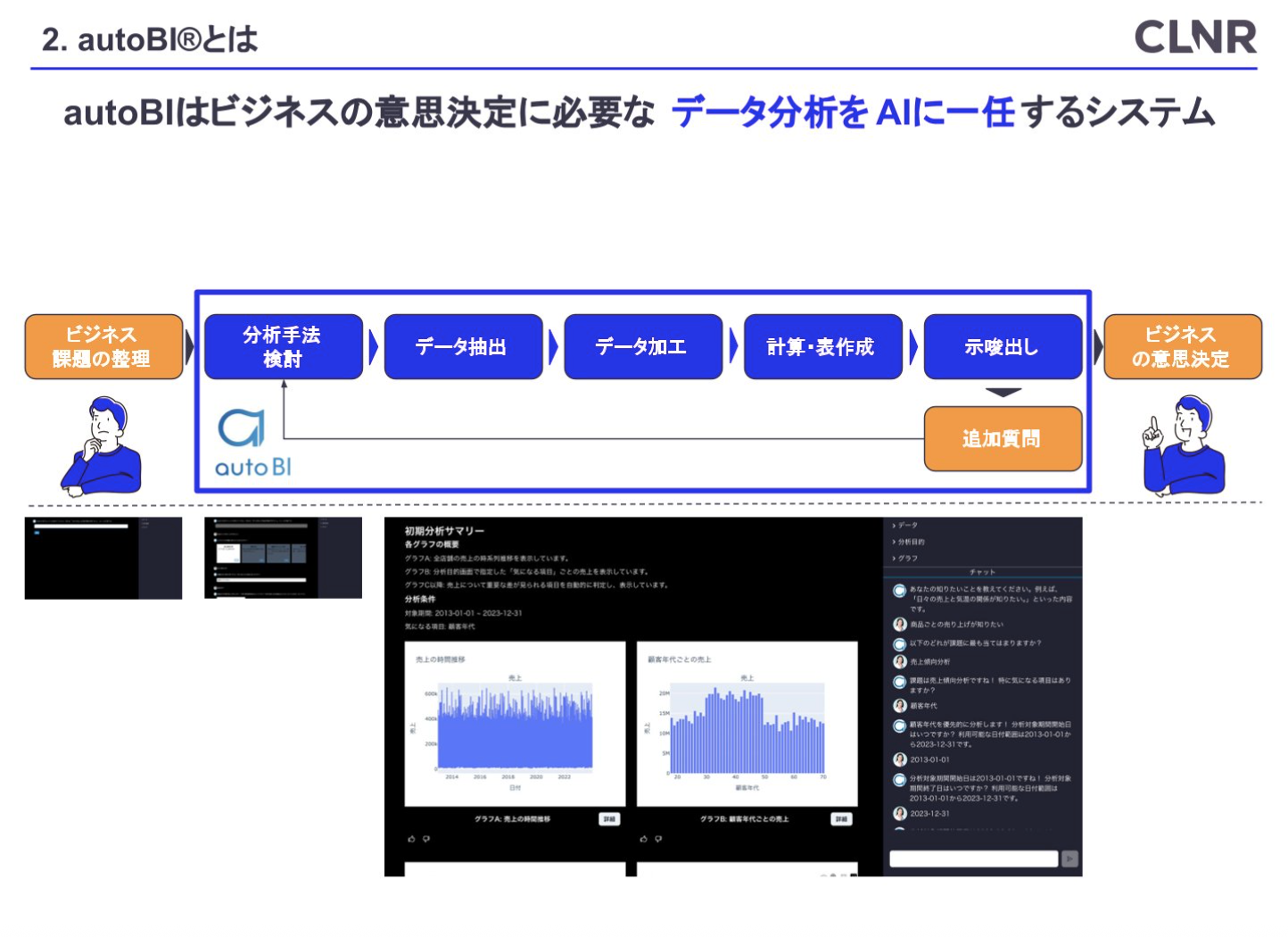Click the 分析手法検討 step box
Image resolution: width=1288 pixels, height=937 pixels.
[x=284, y=346]
